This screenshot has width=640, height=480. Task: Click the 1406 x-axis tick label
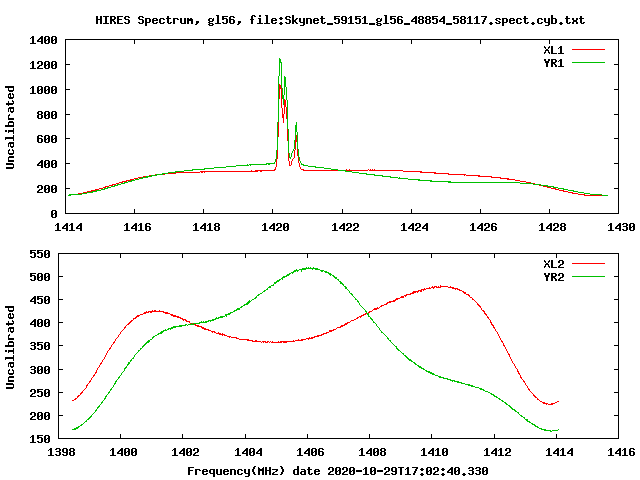coord(310,452)
